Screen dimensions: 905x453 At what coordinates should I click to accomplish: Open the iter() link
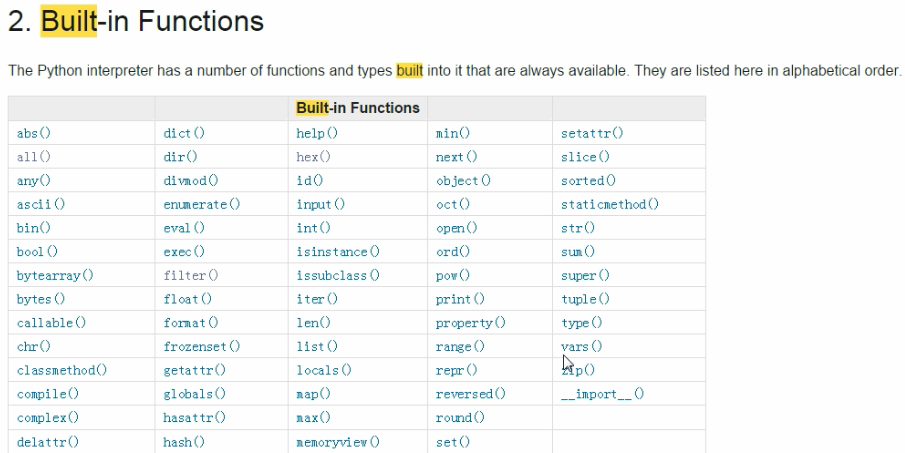tap(317, 299)
